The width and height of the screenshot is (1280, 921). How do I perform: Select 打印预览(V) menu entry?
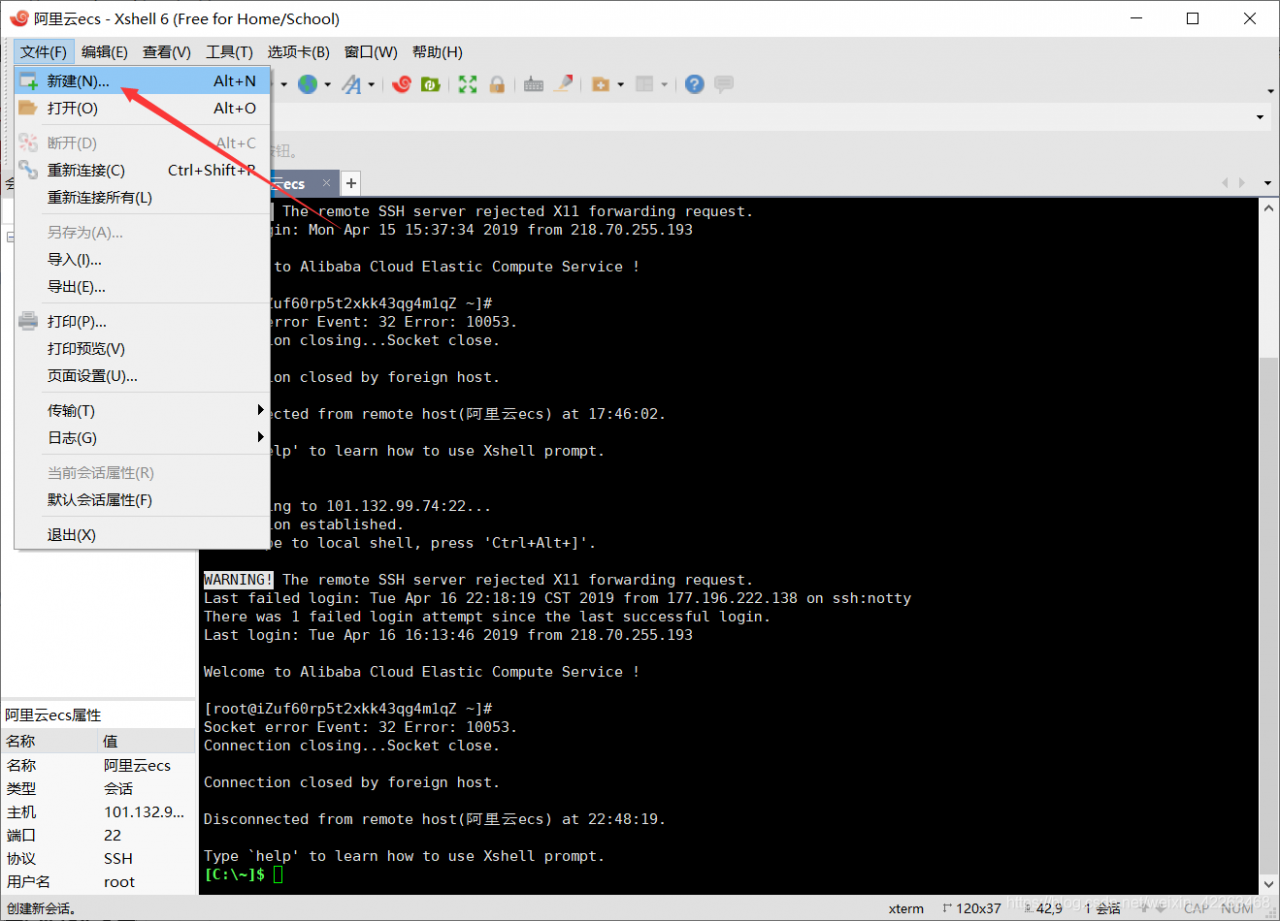pos(142,348)
